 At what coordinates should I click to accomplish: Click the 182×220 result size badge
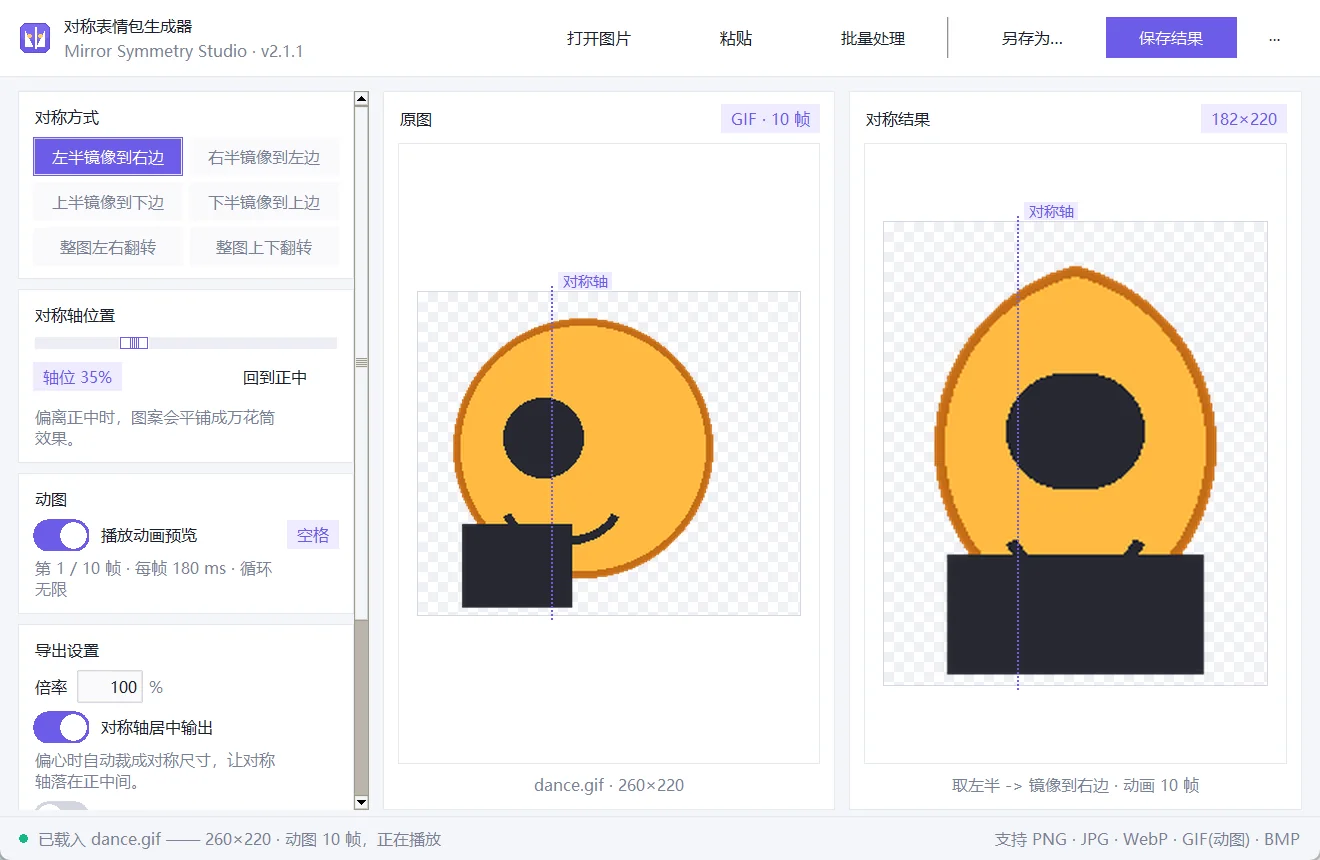(1244, 119)
